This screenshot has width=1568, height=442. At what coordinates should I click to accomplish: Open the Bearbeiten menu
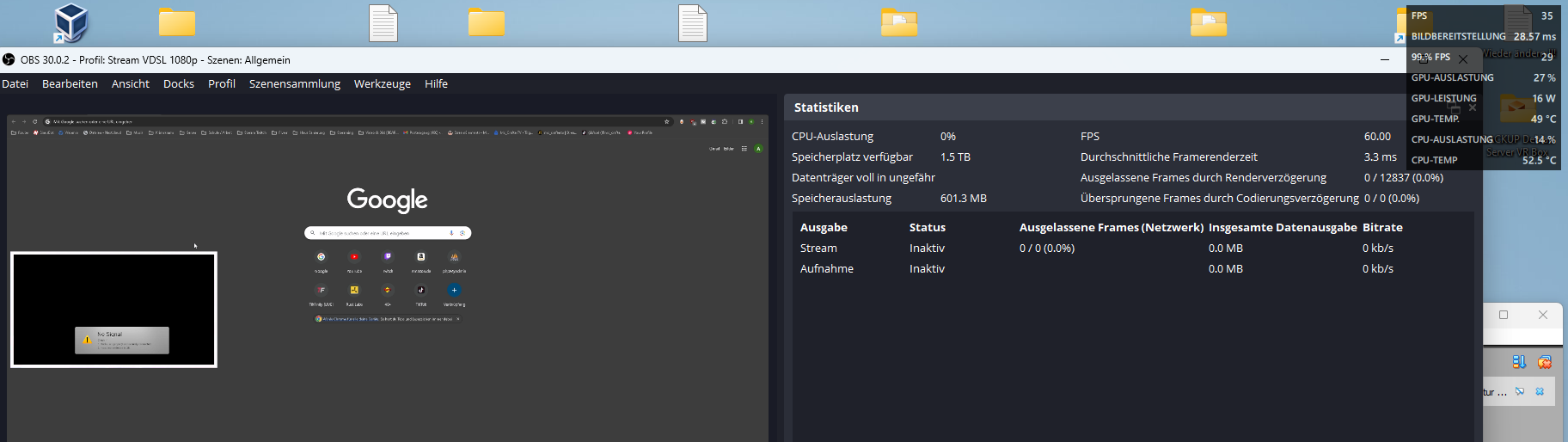(70, 83)
